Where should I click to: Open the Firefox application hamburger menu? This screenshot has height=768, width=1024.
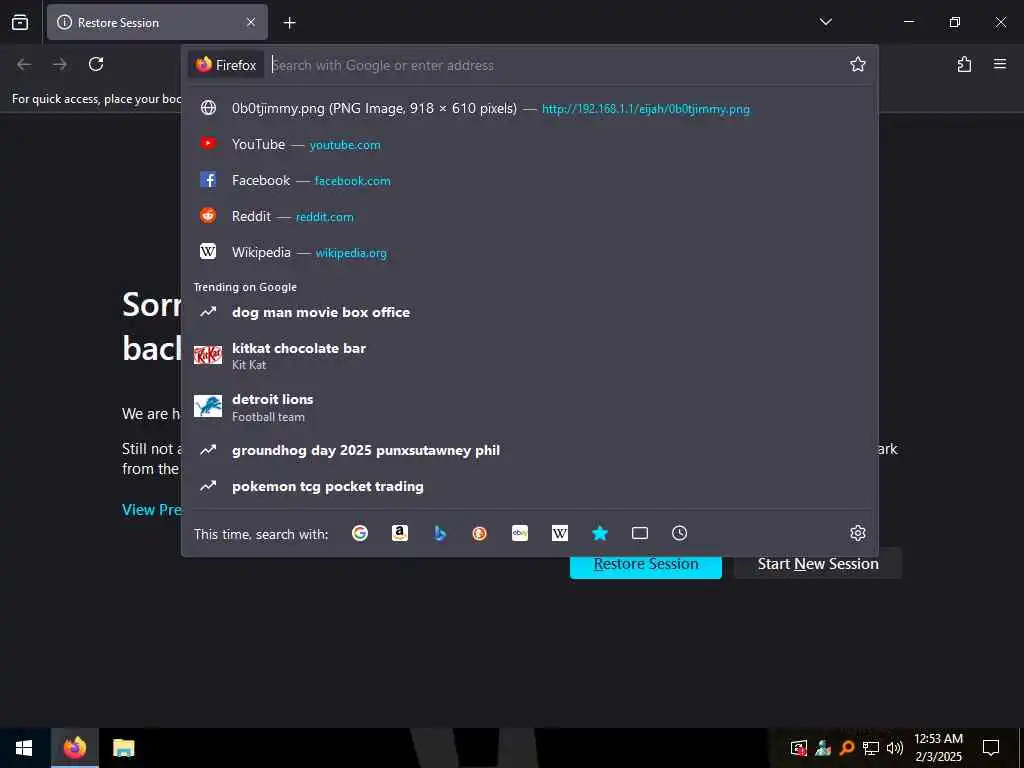tap(1000, 64)
